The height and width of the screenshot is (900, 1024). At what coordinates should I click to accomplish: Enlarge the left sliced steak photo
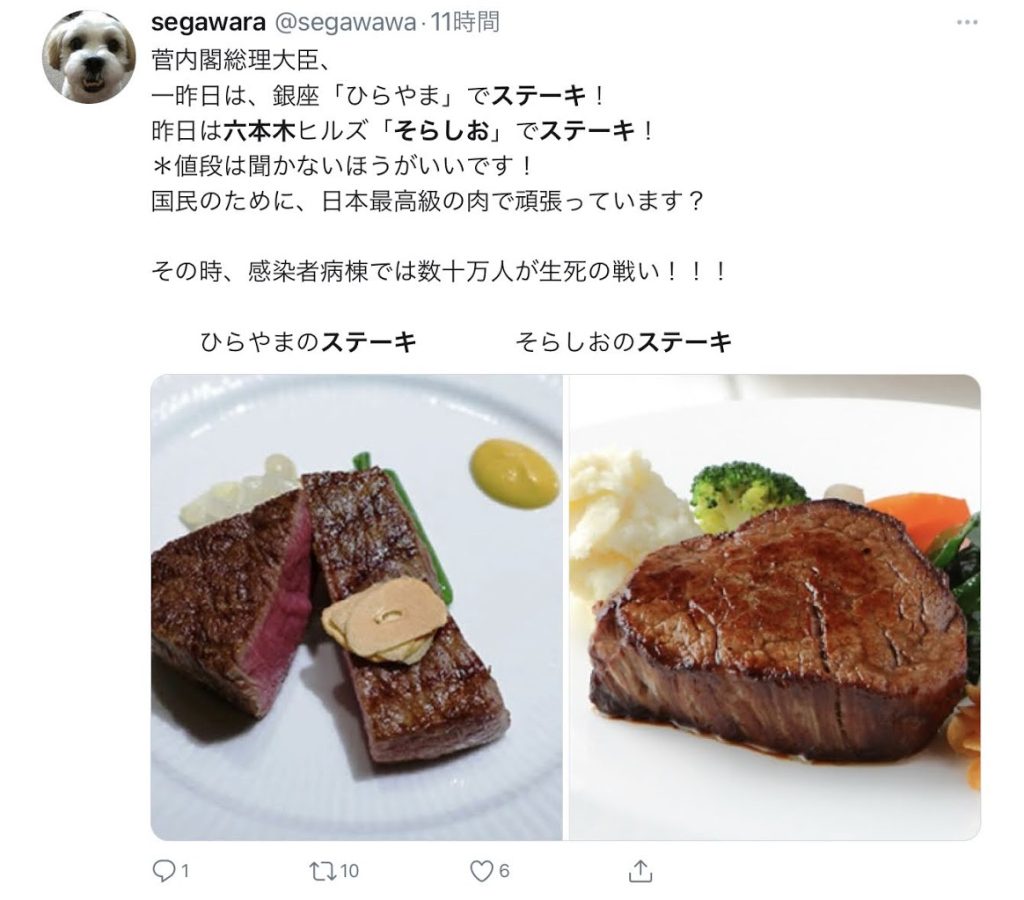[x=357, y=607]
